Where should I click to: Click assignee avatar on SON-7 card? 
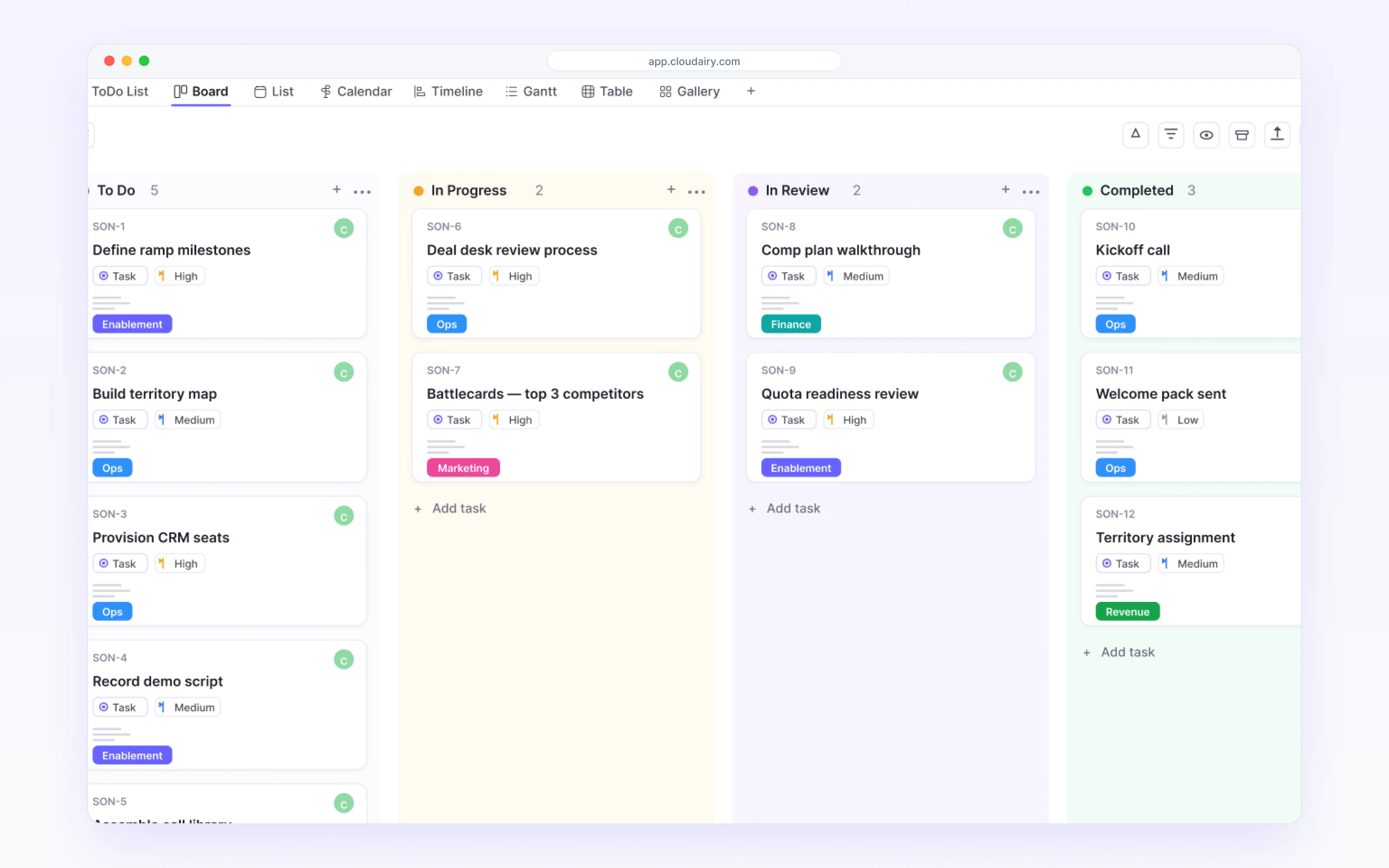pyautogui.click(x=678, y=372)
